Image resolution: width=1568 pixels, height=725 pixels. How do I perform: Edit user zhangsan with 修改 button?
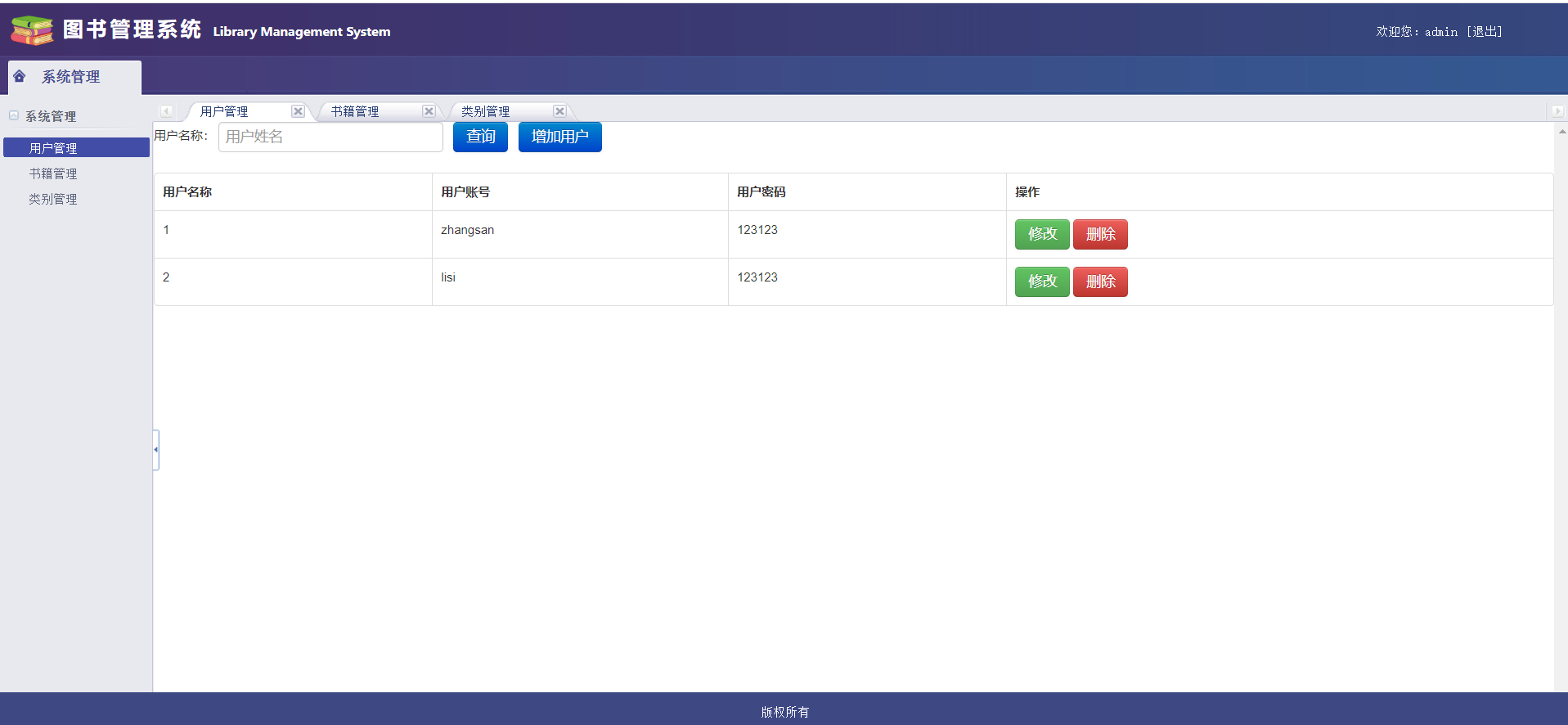coord(1042,234)
